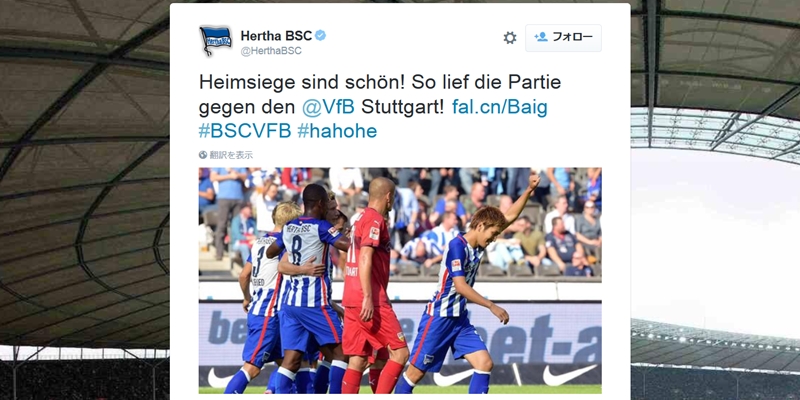Open the @HerthaBSC handle link

tap(271, 51)
